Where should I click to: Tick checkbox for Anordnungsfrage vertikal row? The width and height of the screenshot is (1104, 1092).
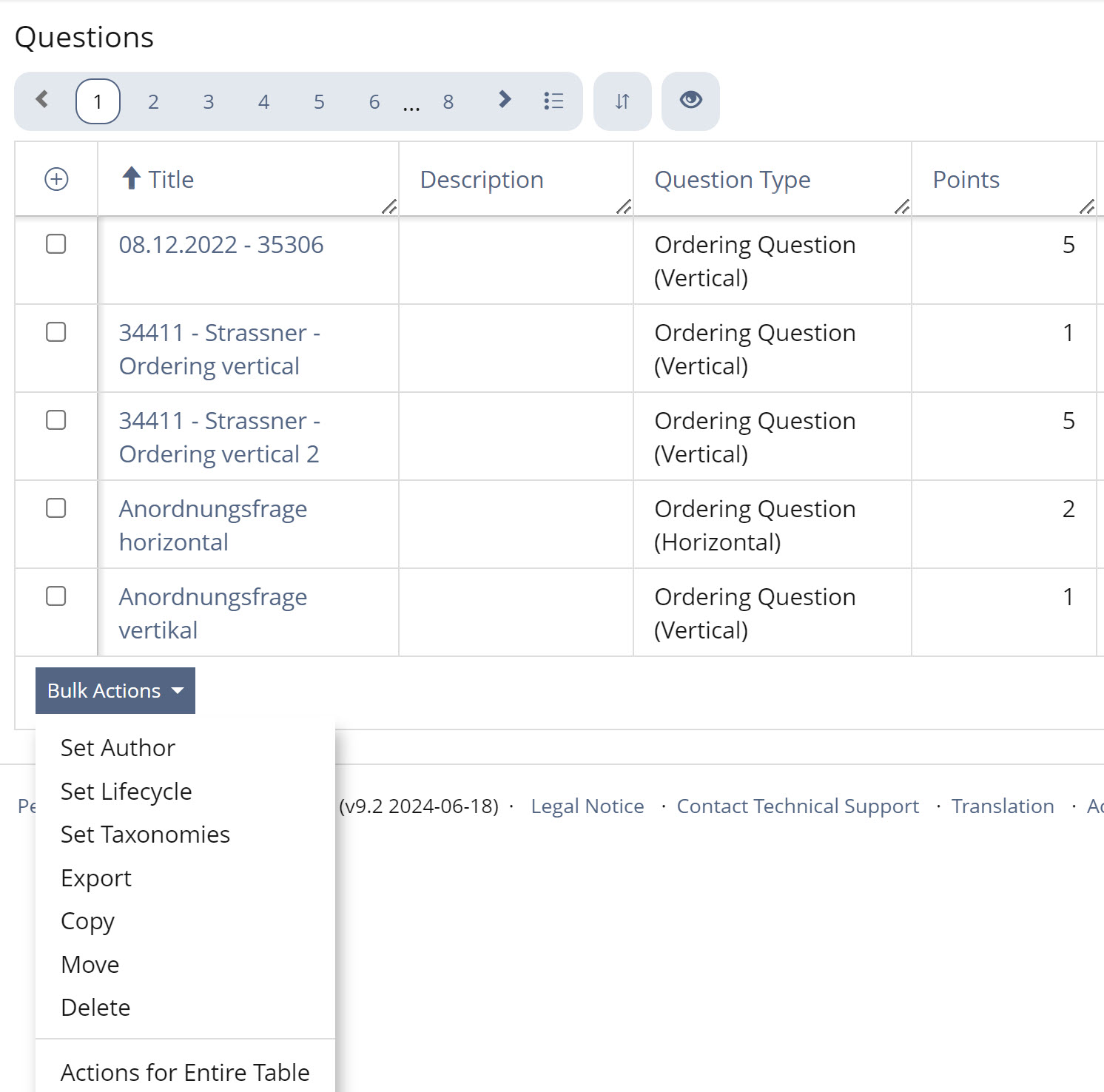56,596
